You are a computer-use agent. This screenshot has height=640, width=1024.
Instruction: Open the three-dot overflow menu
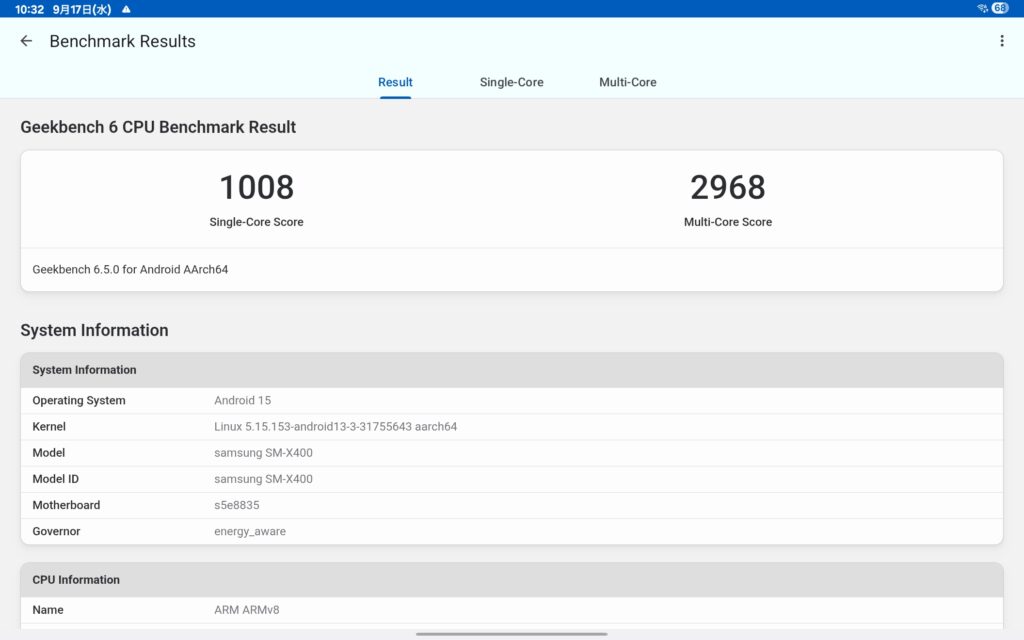tap(1001, 41)
